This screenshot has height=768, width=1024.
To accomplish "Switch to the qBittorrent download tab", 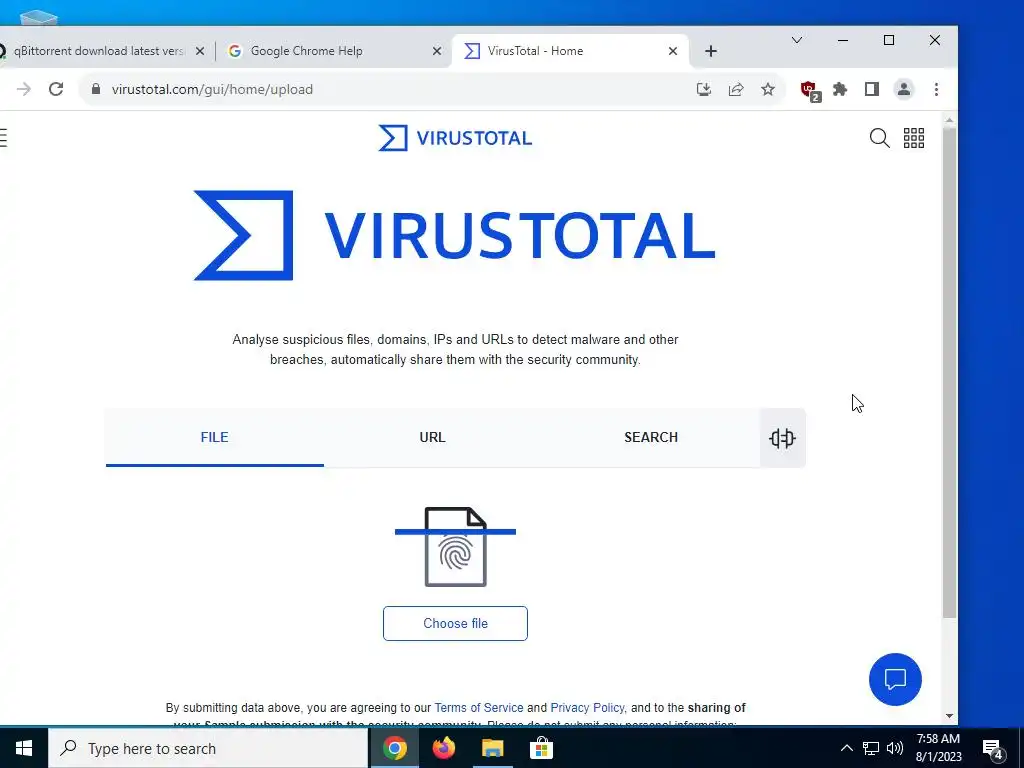I will tap(104, 51).
